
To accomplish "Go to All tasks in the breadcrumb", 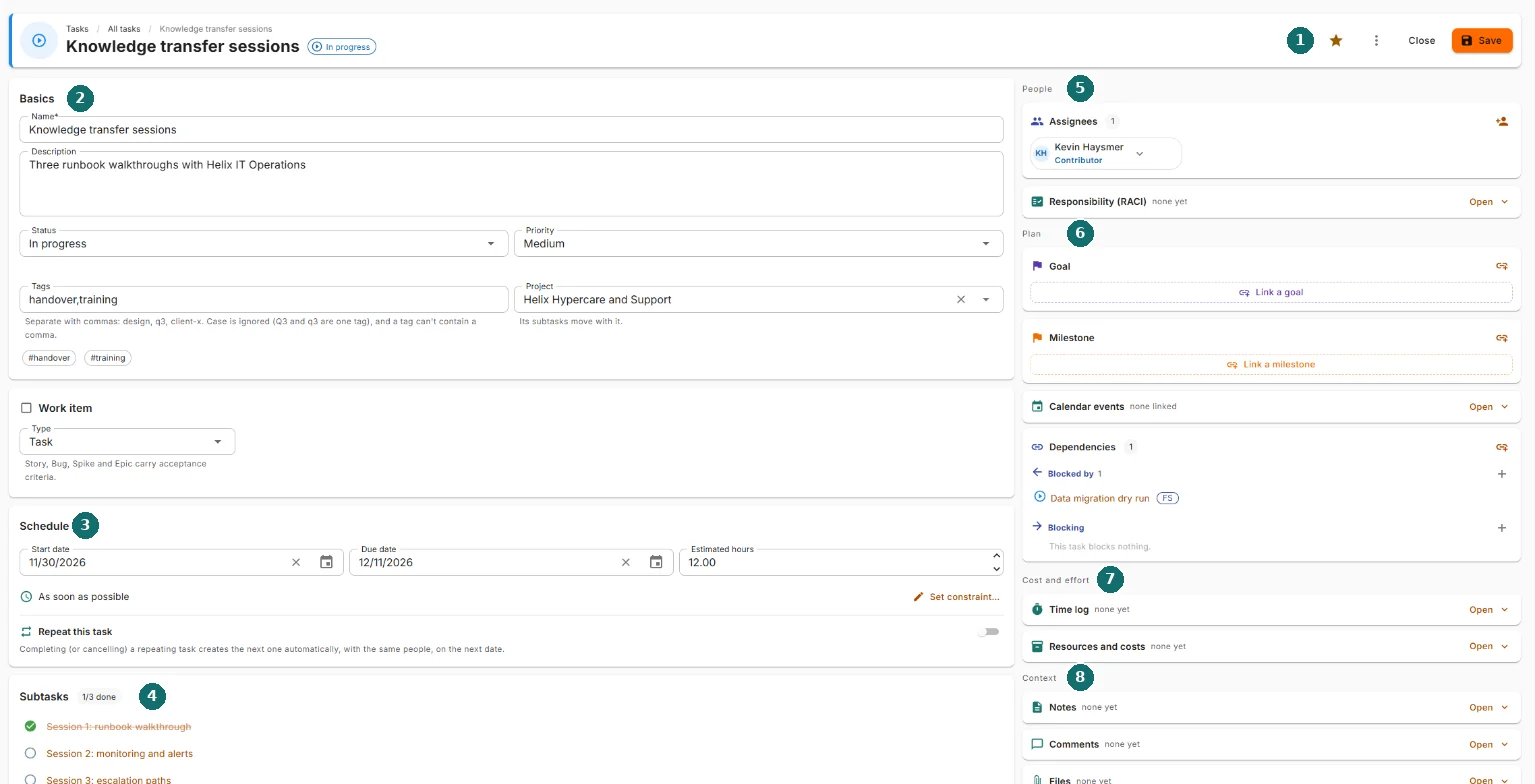I will click(x=124, y=29).
